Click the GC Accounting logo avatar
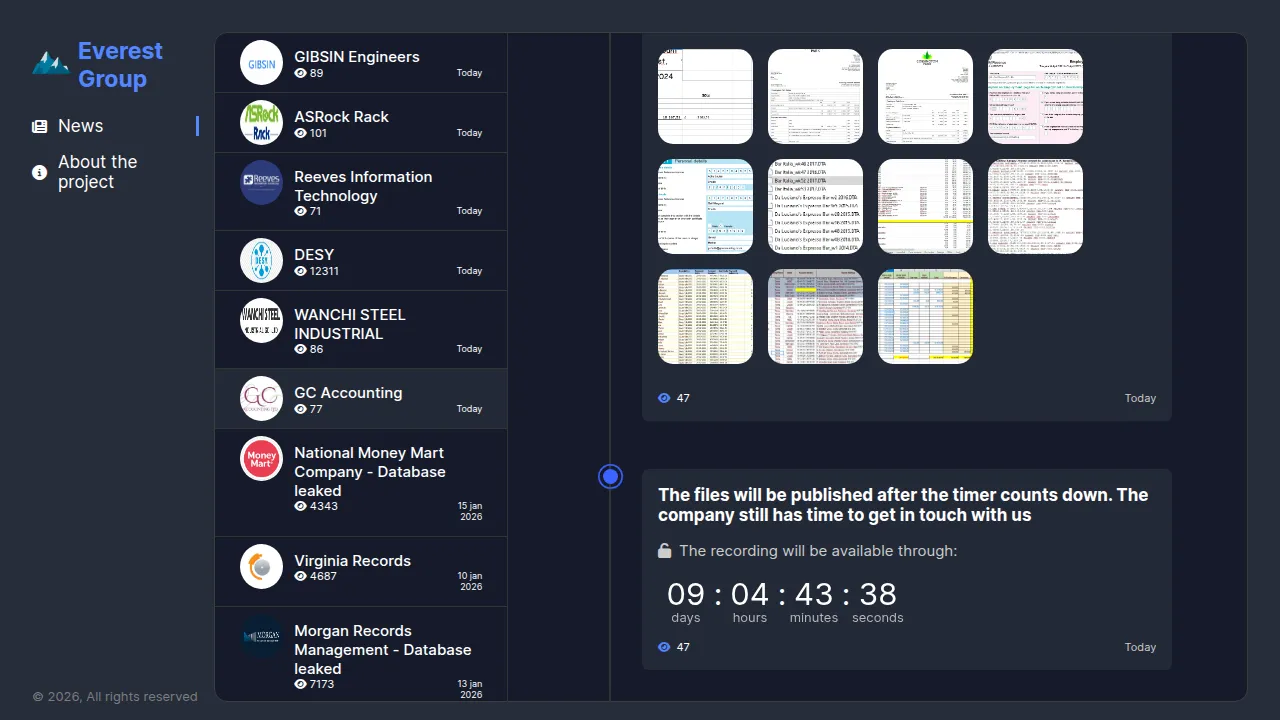This screenshot has height=720, width=1280. [262, 399]
